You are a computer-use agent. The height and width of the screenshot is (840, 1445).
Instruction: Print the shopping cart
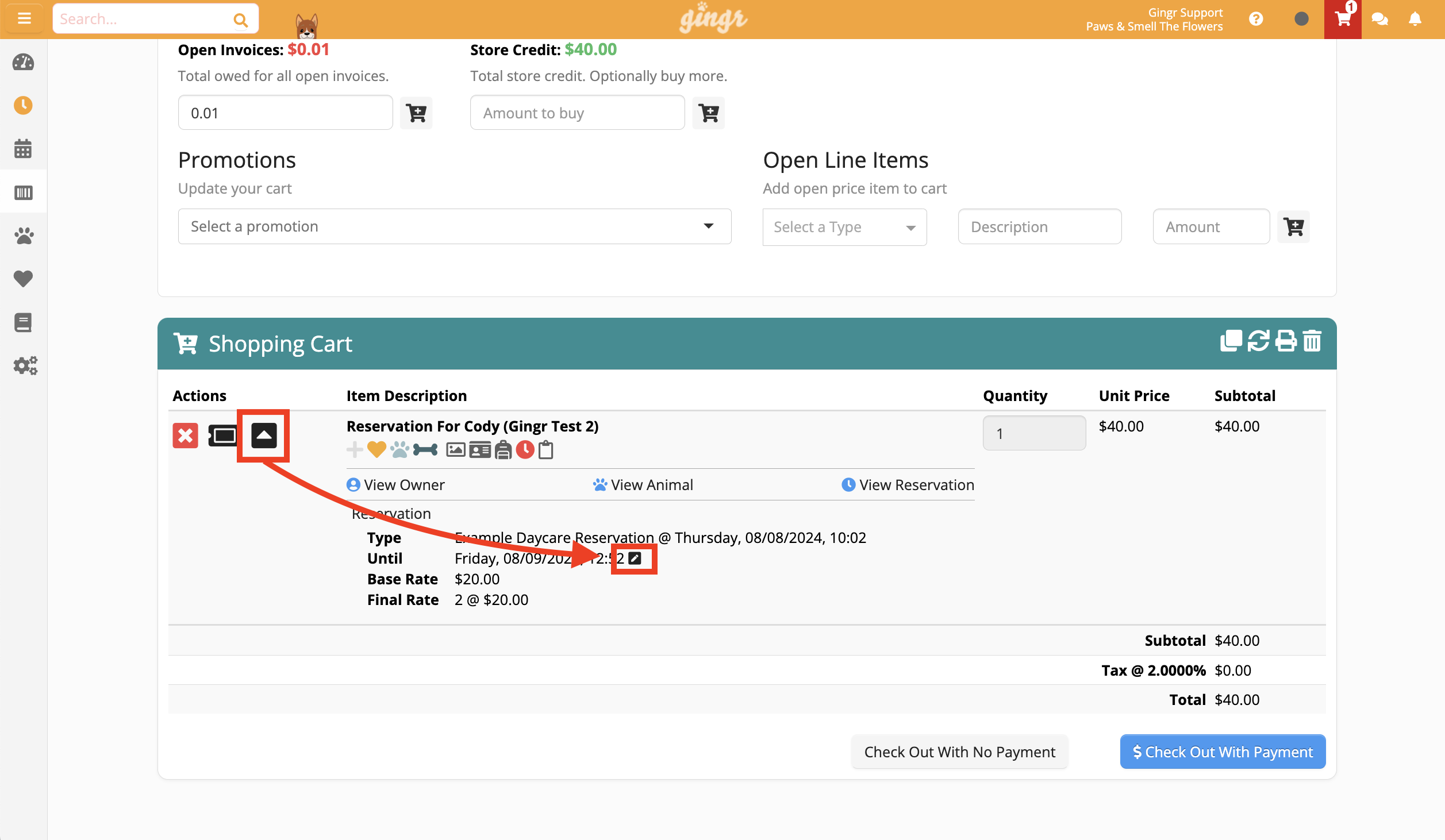1286,341
